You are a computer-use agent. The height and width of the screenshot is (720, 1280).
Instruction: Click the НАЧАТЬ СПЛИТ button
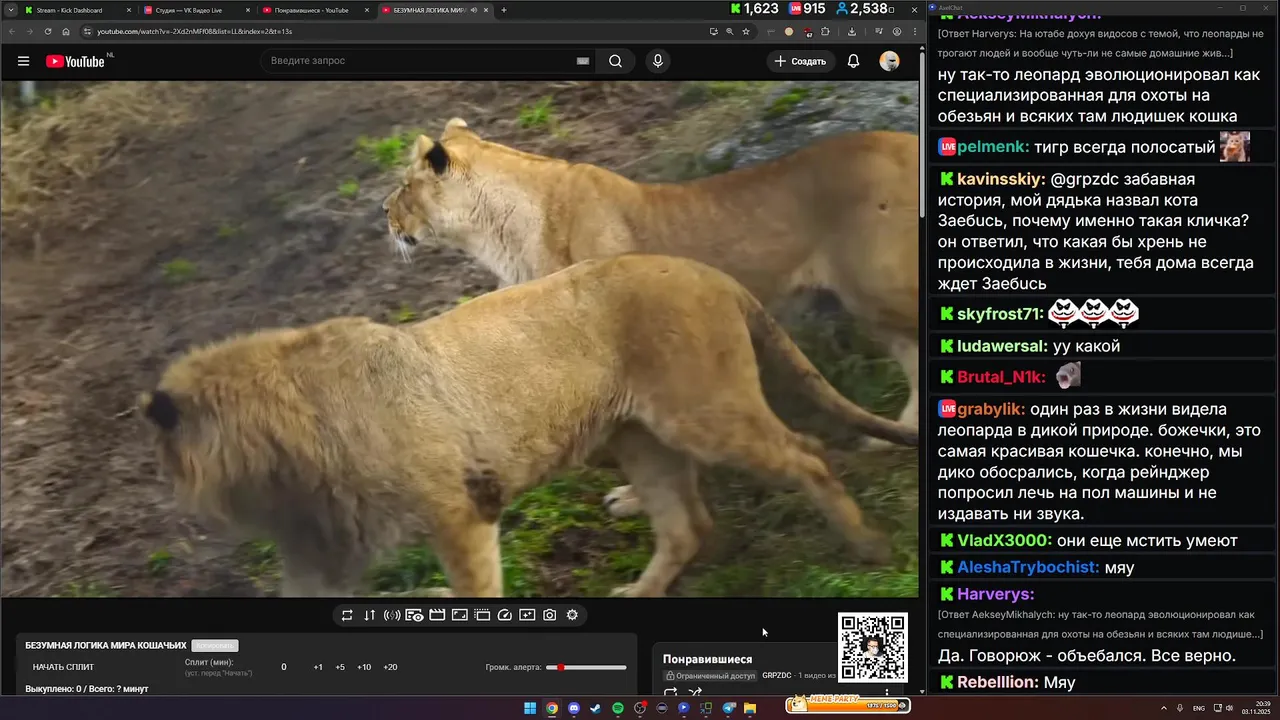coord(64,667)
